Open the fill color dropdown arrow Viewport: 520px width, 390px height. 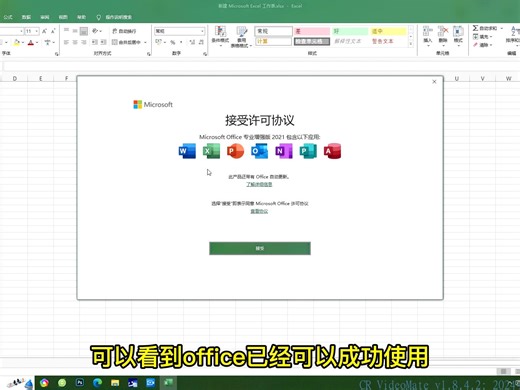pyautogui.click(x=23, y=43)
